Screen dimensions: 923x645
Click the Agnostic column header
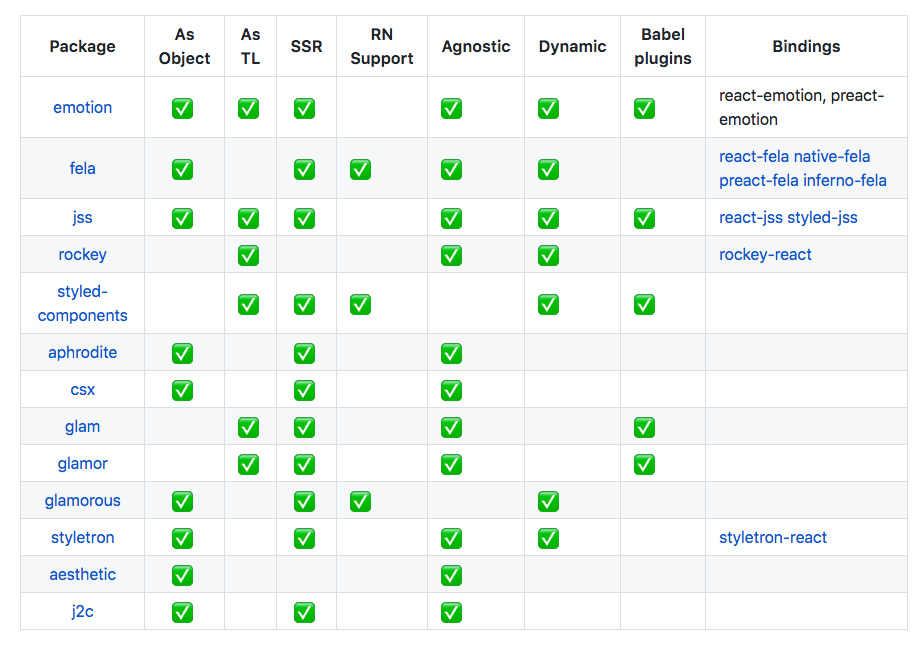pos(476,46)
